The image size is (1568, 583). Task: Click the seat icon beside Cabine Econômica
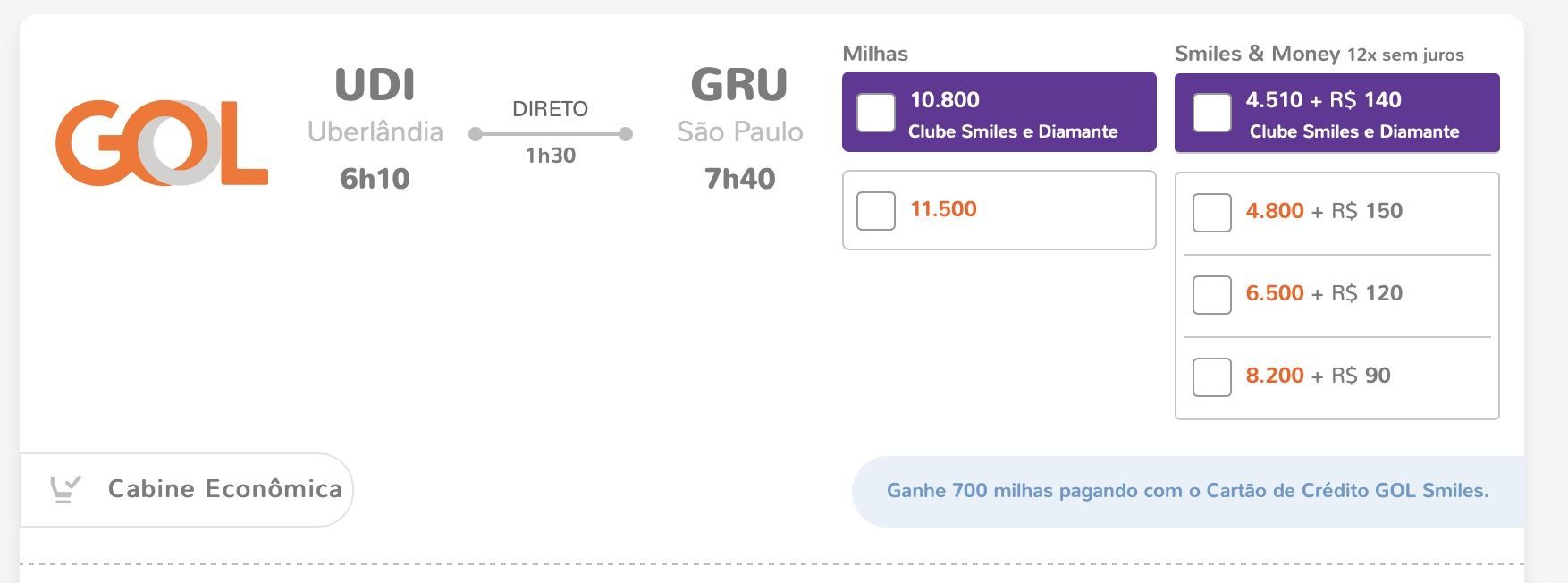tap(66, 489)
